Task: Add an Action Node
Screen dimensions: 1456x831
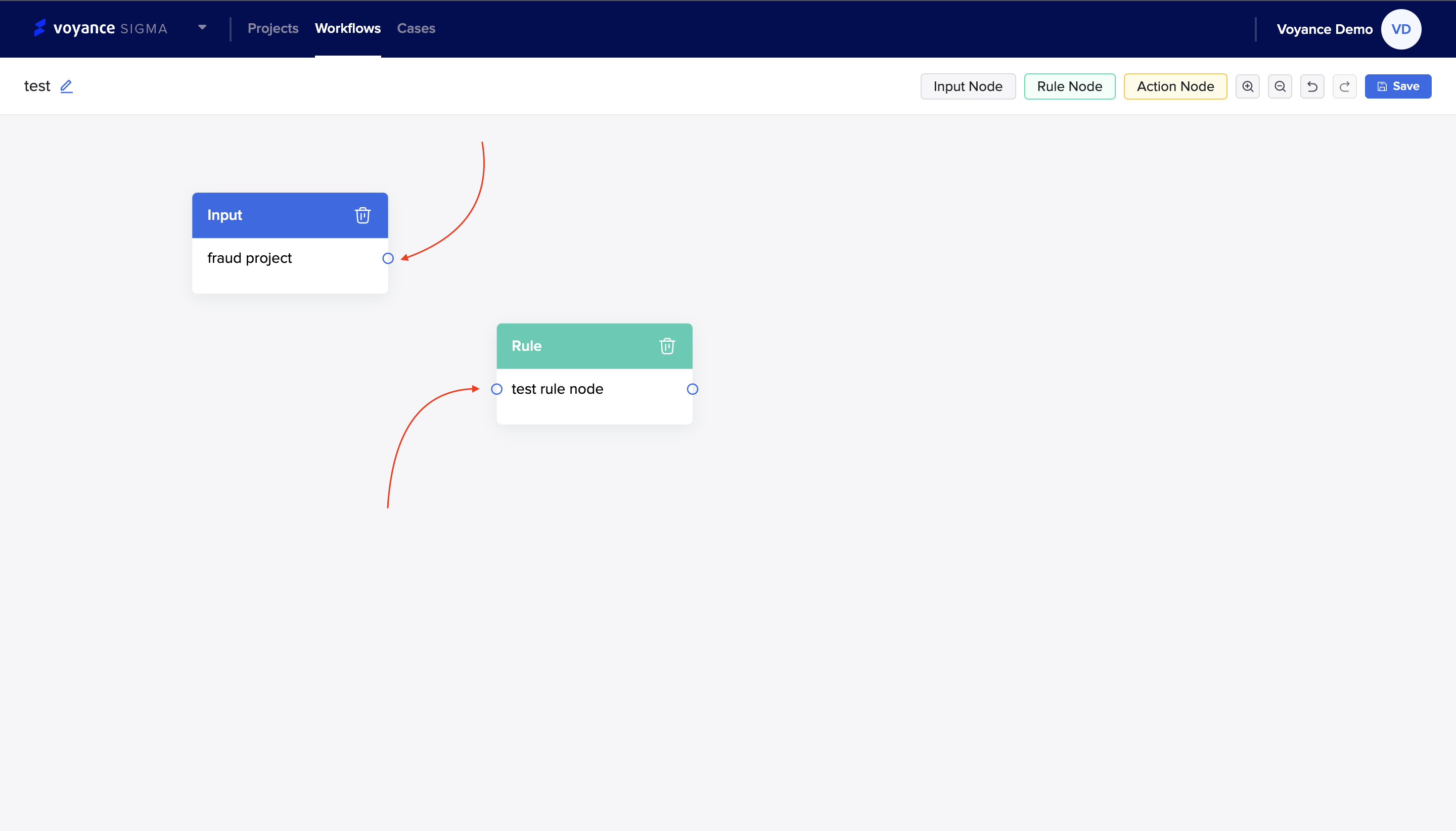Action: tap(1174, 86)
